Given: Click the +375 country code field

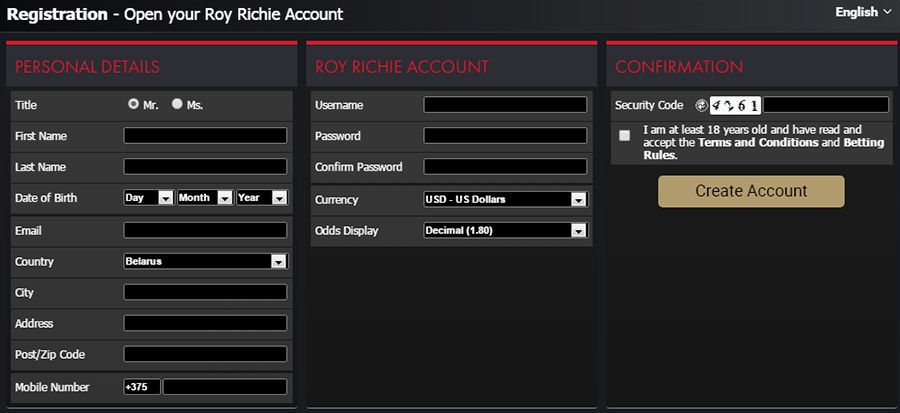Looking at the screenshot, I should (x=142, y=387).
